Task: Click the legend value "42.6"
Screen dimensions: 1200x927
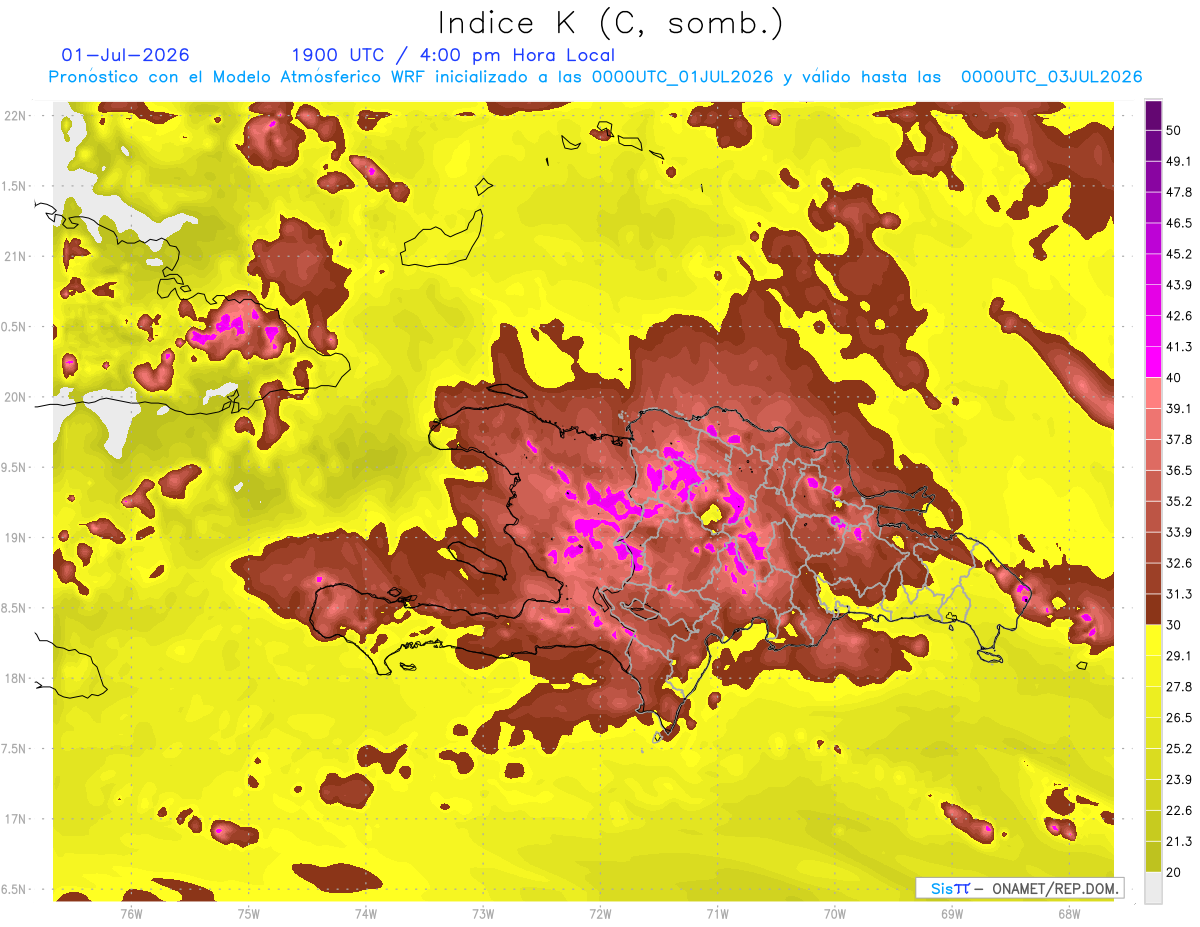Action: click(1179, 316)
